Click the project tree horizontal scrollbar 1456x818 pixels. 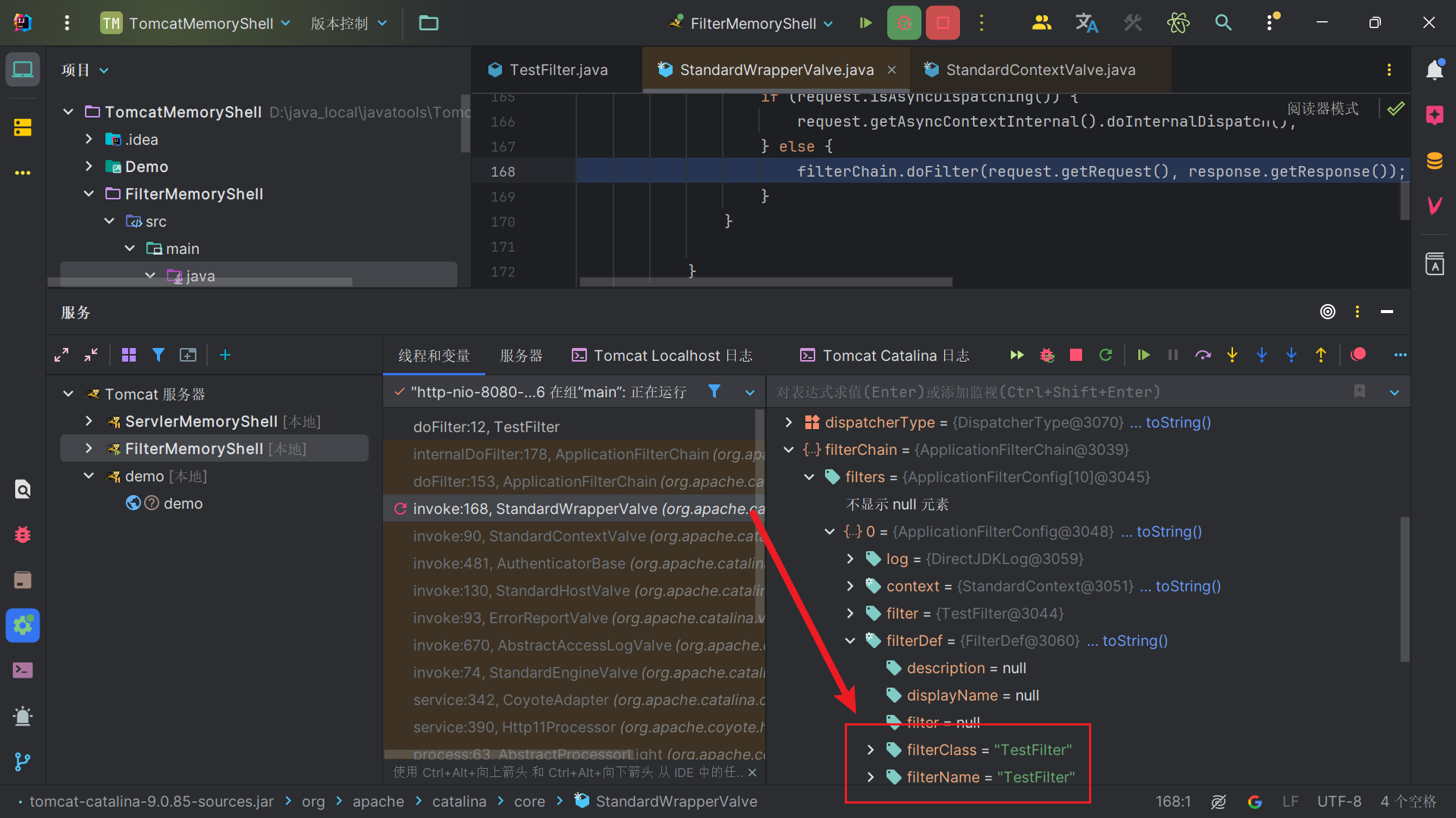[x=201, y=282]
